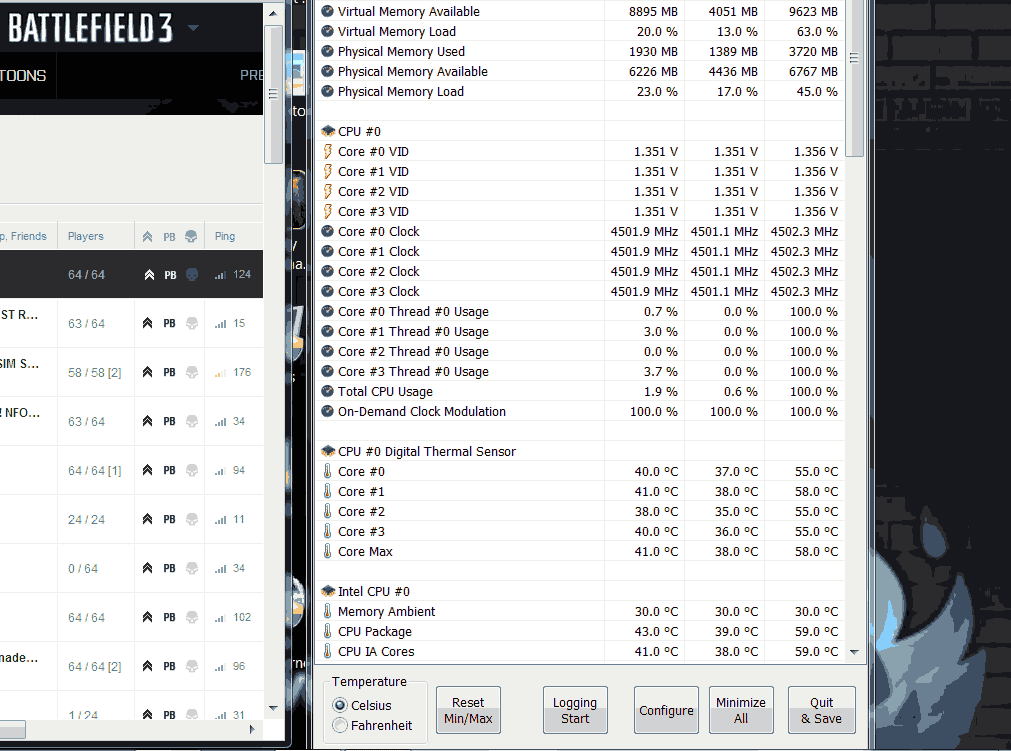The image size is (1011, 751).
Task: Sort servers by ranked chevron column icon
Action: pyautogui.click(x=148, y=237)
